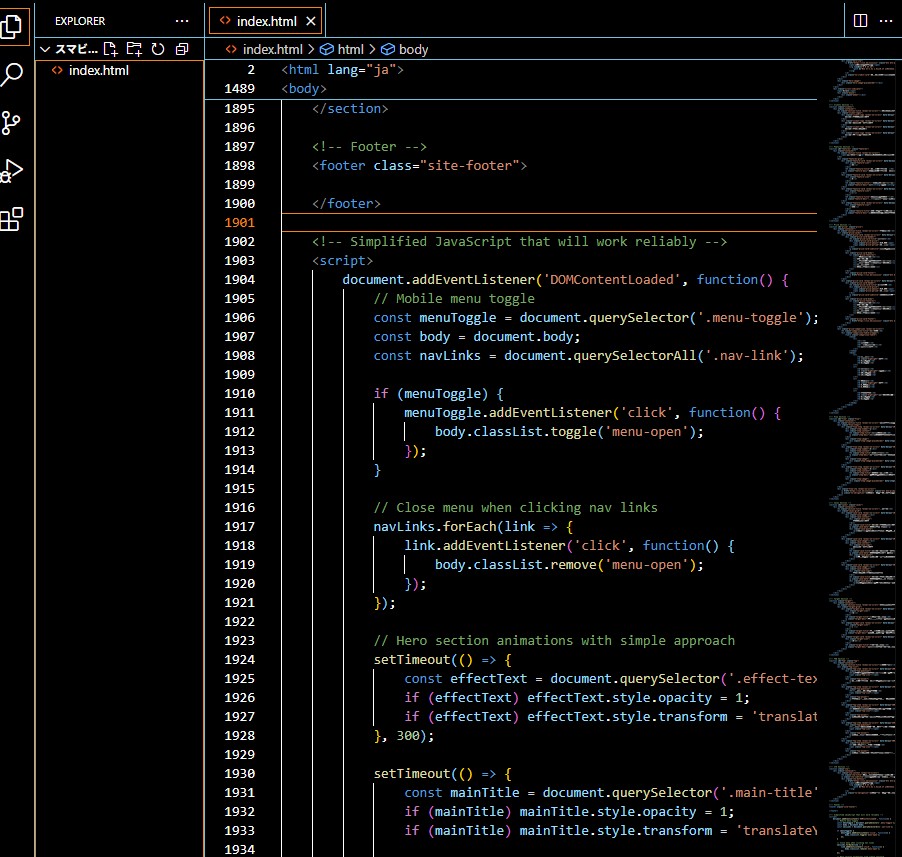Select the index.html editor tab
Image resolution: width=902 pixels, height=857 pixels.
point(265,21)
